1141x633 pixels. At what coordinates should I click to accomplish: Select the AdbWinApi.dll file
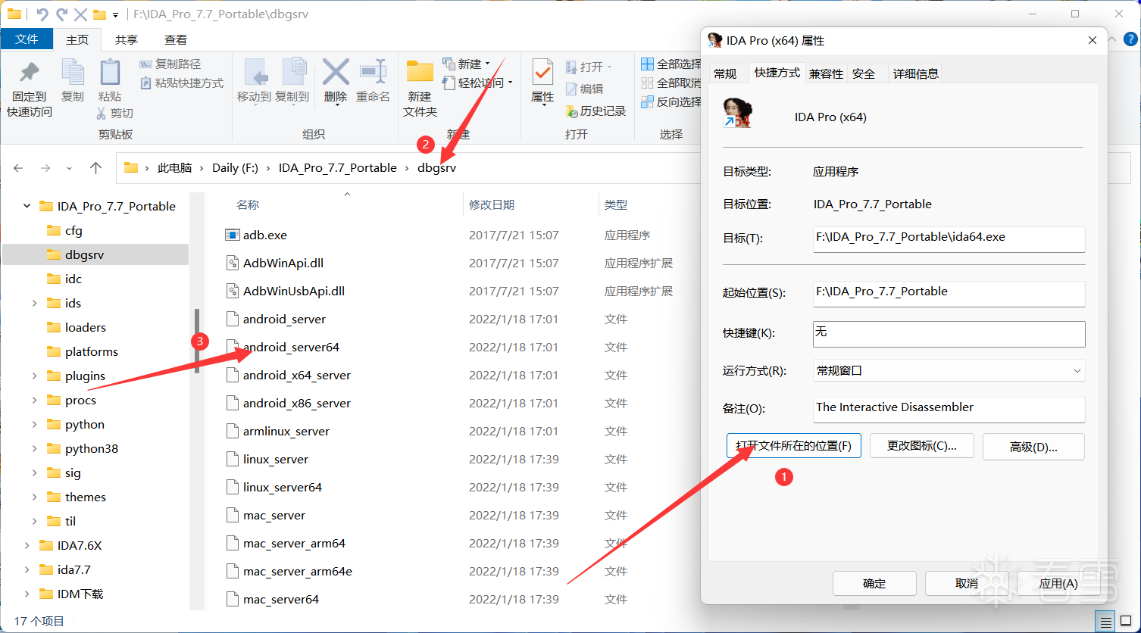[283, 263]
